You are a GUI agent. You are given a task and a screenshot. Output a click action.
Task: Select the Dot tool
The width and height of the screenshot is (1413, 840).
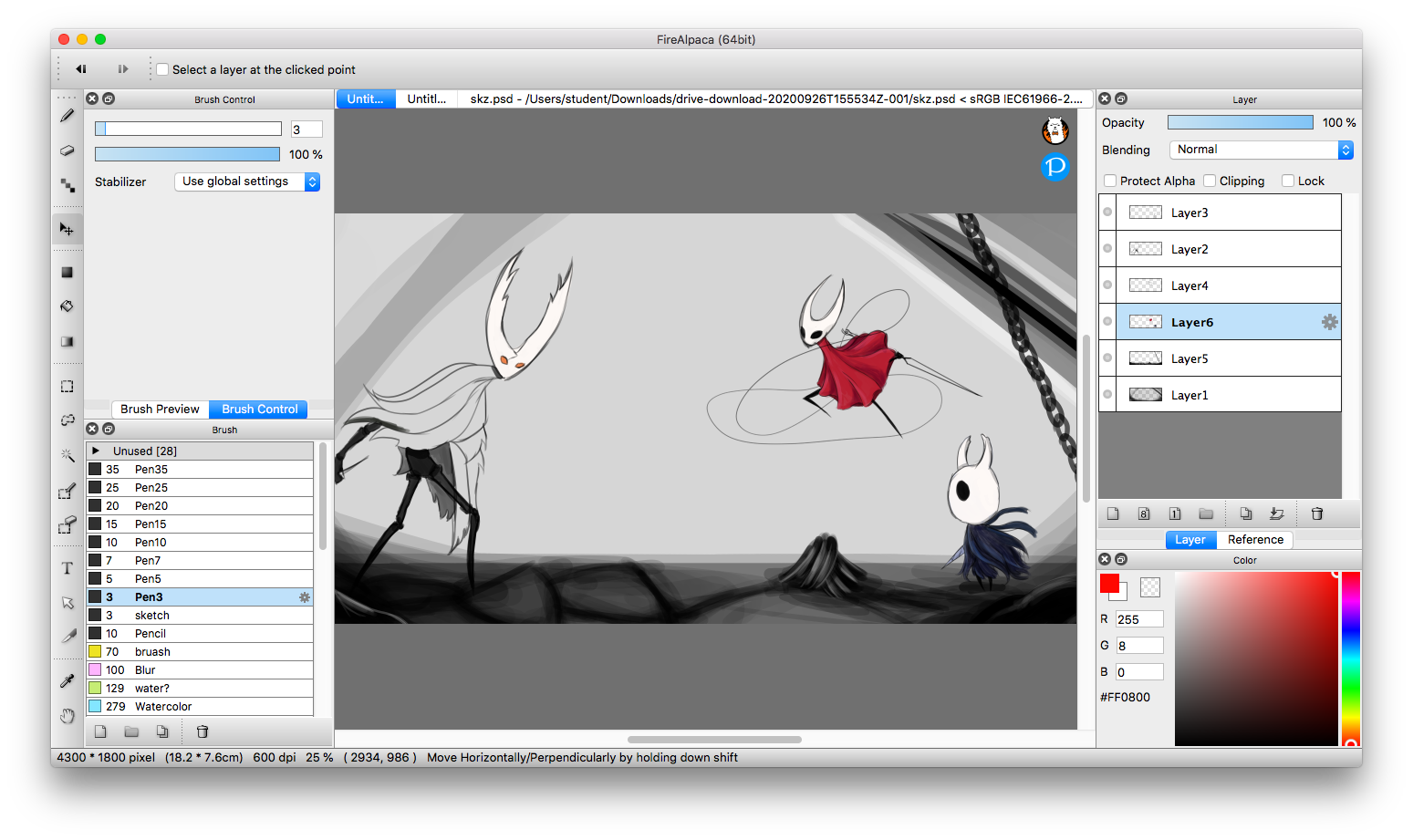67,185
